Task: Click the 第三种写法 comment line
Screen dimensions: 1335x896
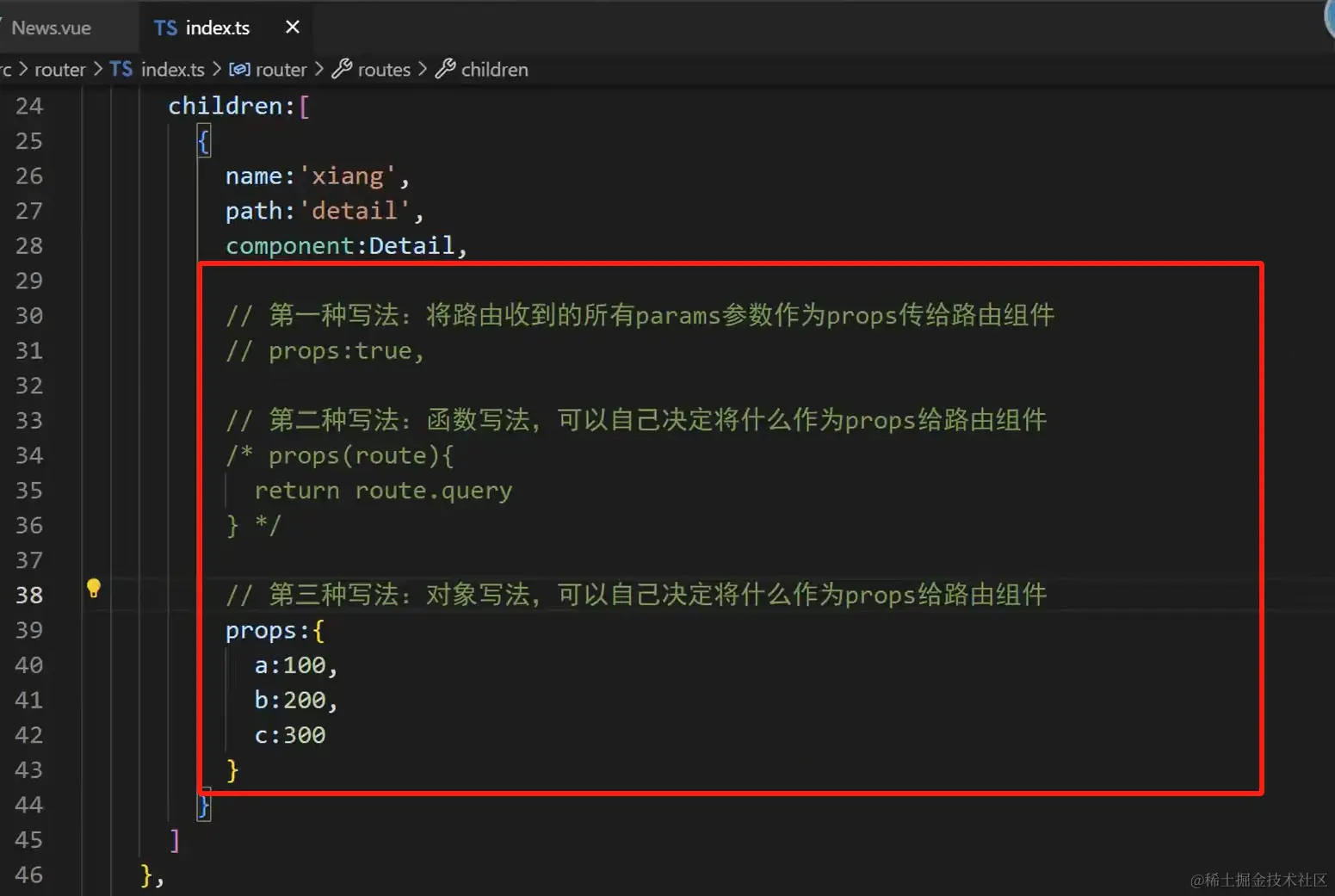Action: click(x=637, y=595)
